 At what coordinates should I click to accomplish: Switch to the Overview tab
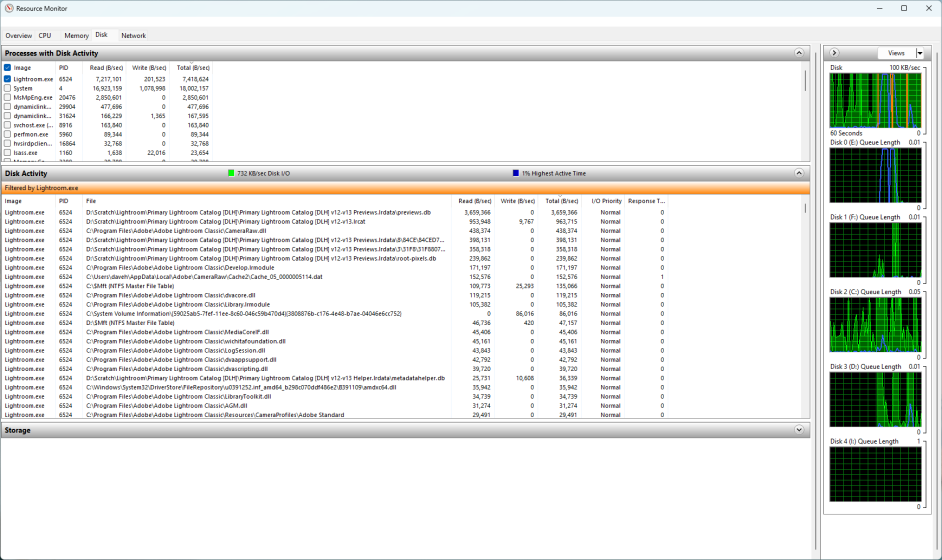click(18, 35)
